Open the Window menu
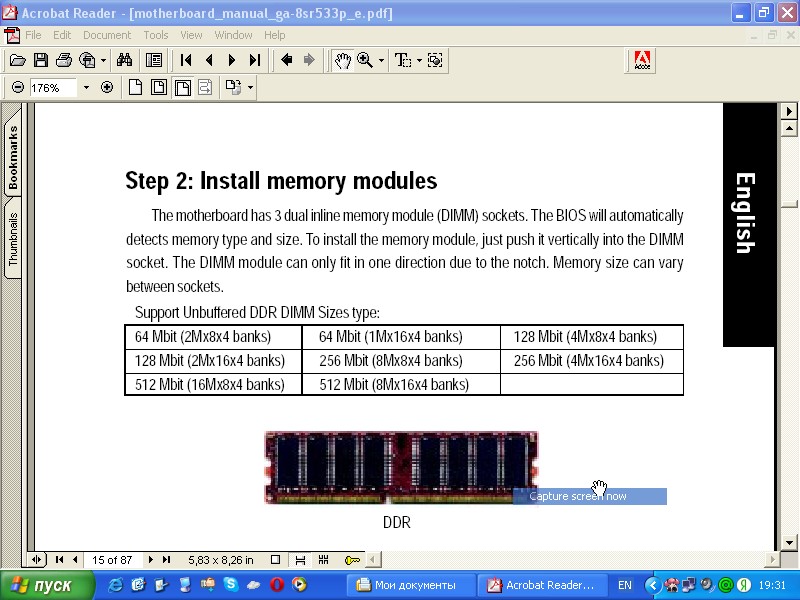Screen dimensions: 800x600 (x=233, y=35)
